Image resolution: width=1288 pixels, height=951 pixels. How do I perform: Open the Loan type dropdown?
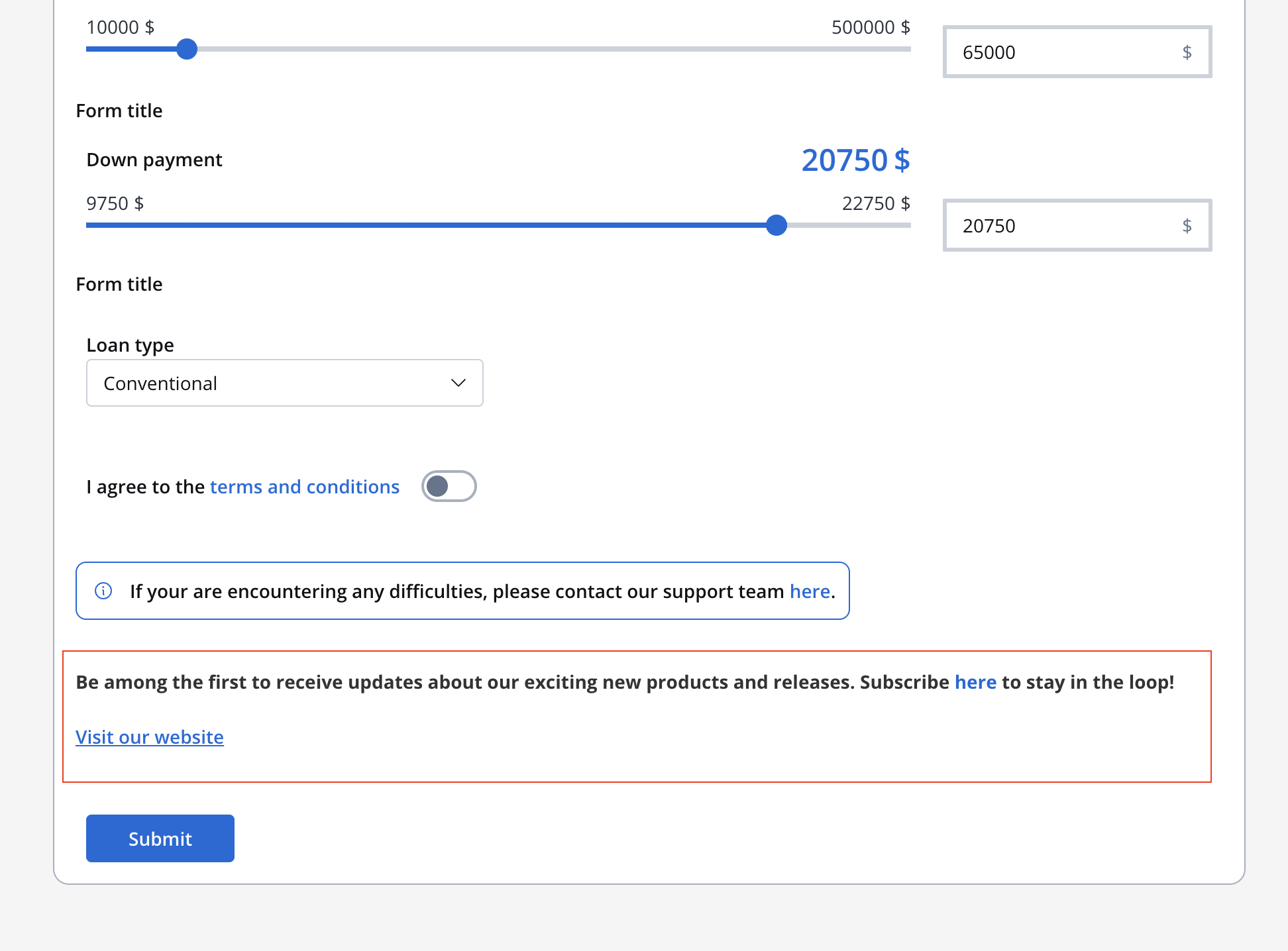[x=285, y=383]
